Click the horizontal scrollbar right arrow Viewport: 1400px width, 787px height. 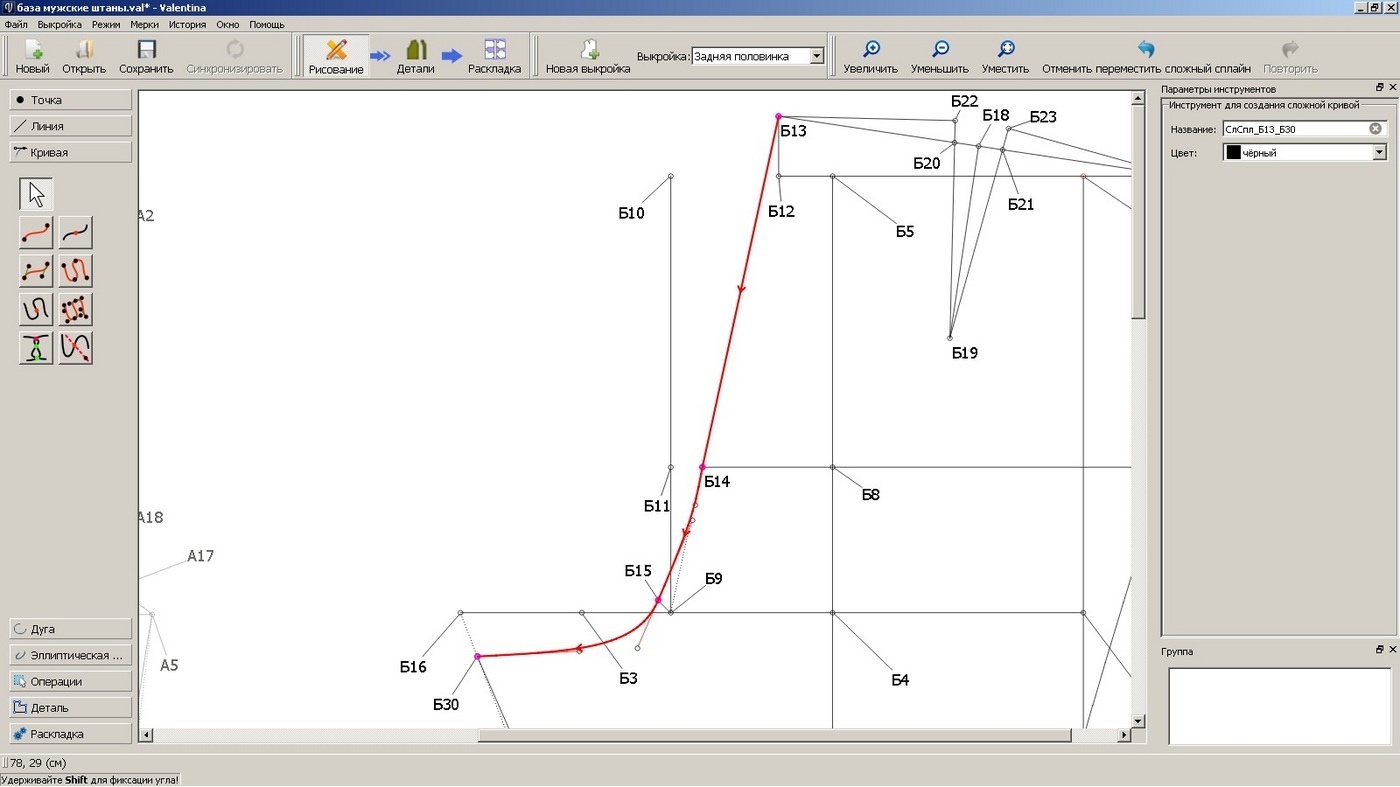click(1124, 735)
